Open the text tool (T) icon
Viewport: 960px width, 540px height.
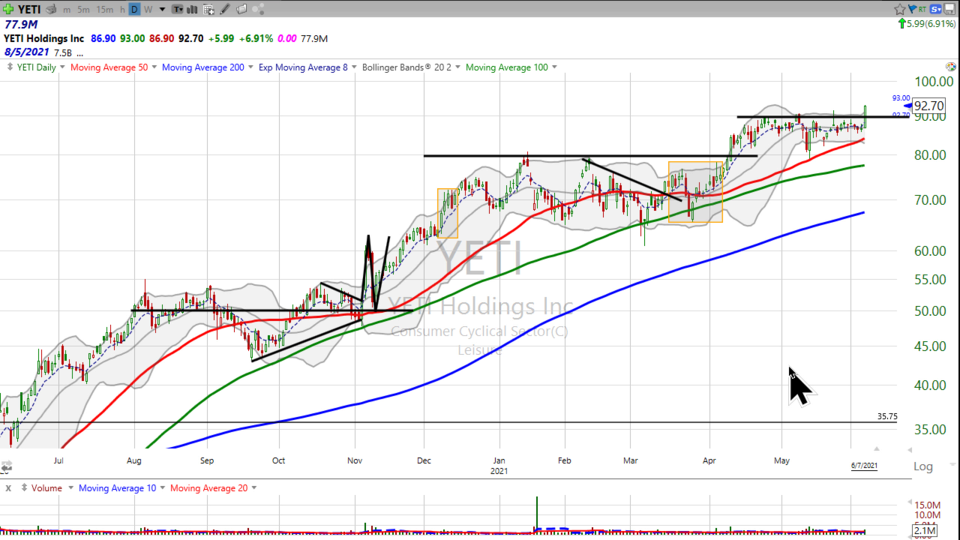pos(177,9)
